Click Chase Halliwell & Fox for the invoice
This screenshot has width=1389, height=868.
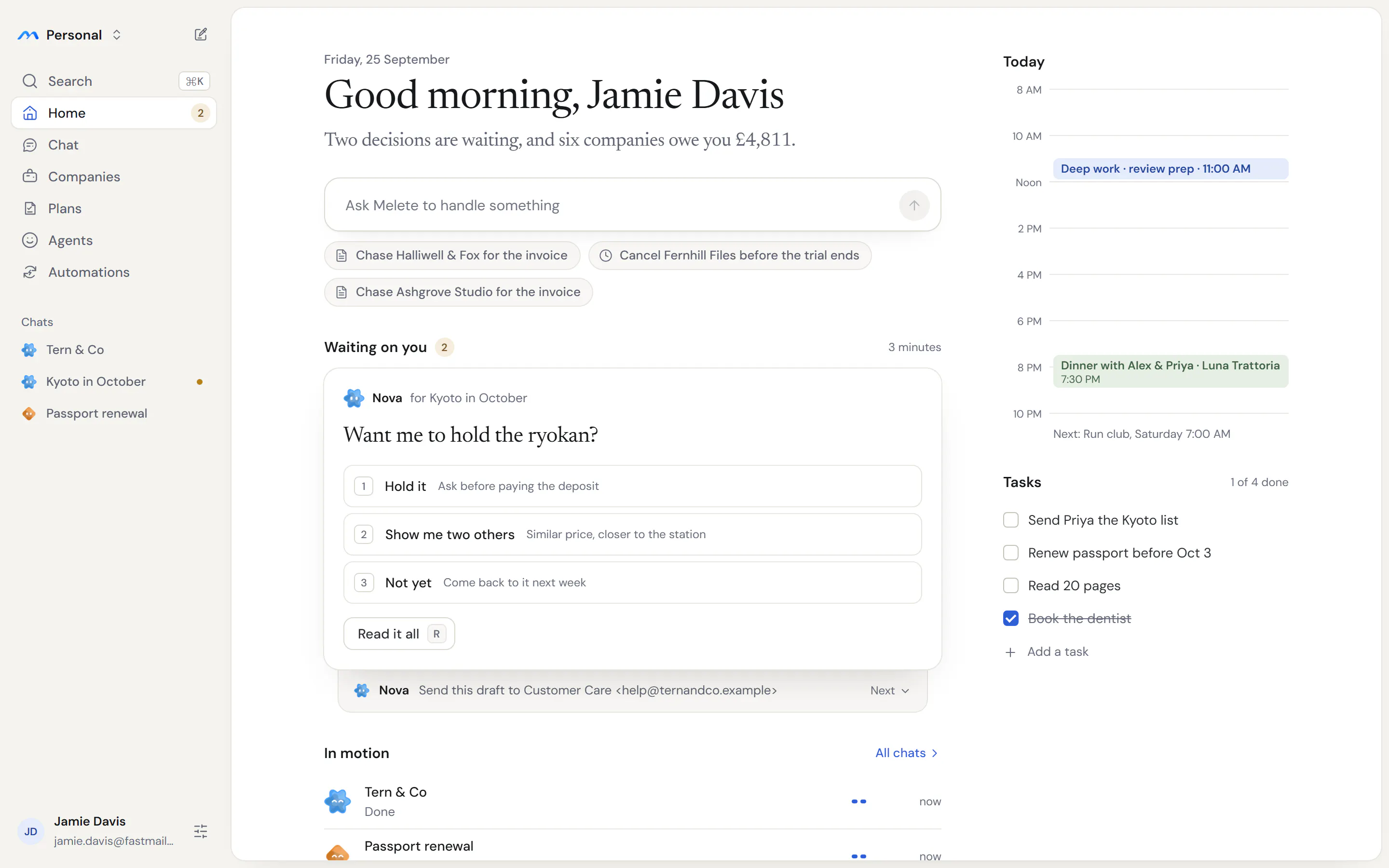452,256
